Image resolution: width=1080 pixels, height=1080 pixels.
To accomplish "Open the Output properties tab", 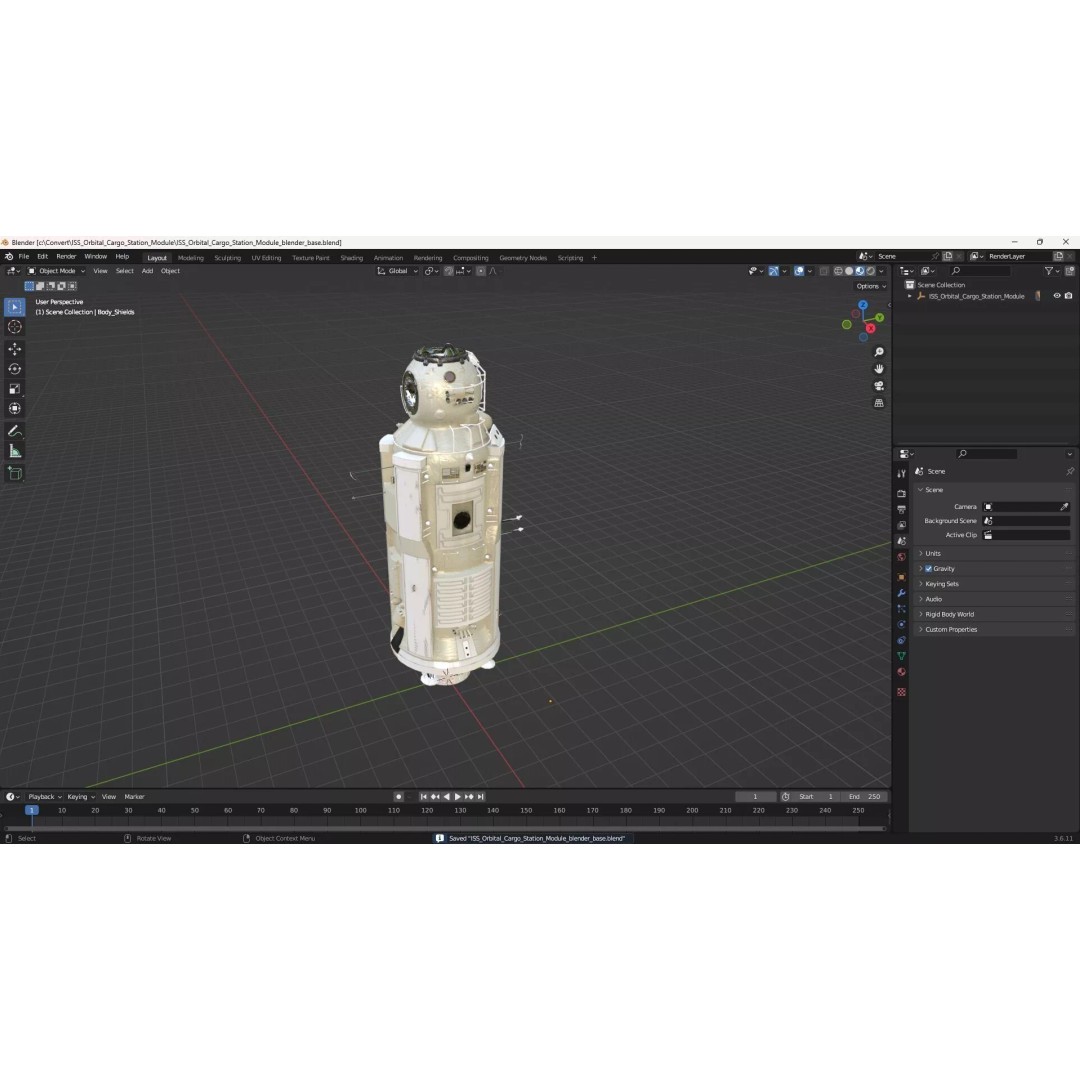I will click(x=901, y=510).
